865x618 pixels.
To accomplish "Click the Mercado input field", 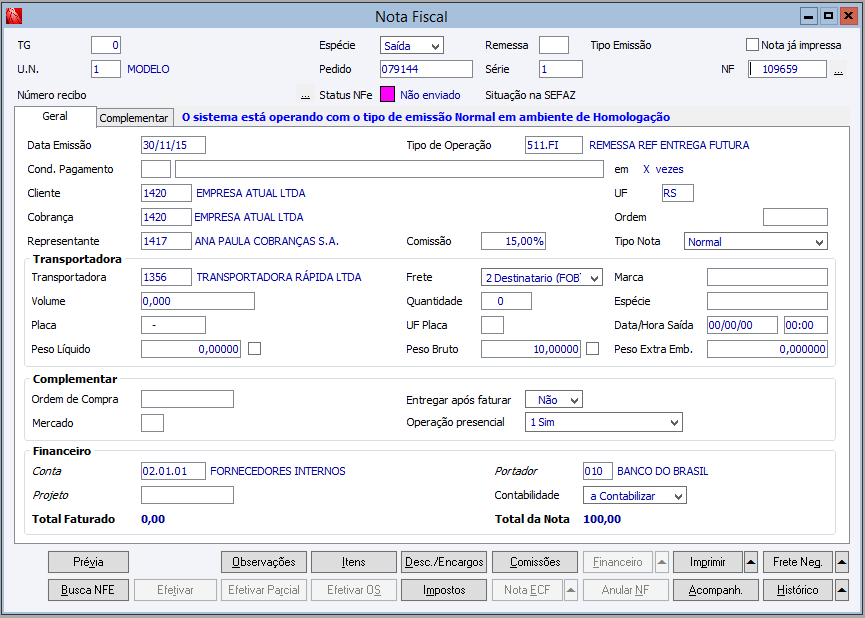I will [x=152, y=423].
